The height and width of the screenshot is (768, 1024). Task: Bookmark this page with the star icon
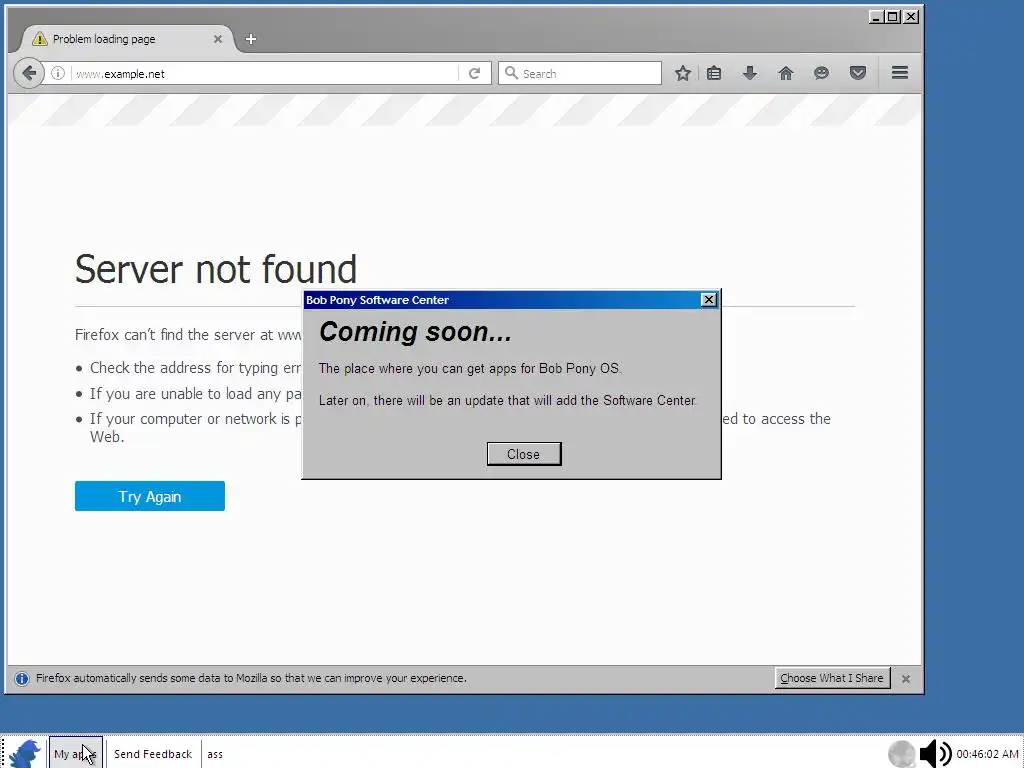(682, 73)
